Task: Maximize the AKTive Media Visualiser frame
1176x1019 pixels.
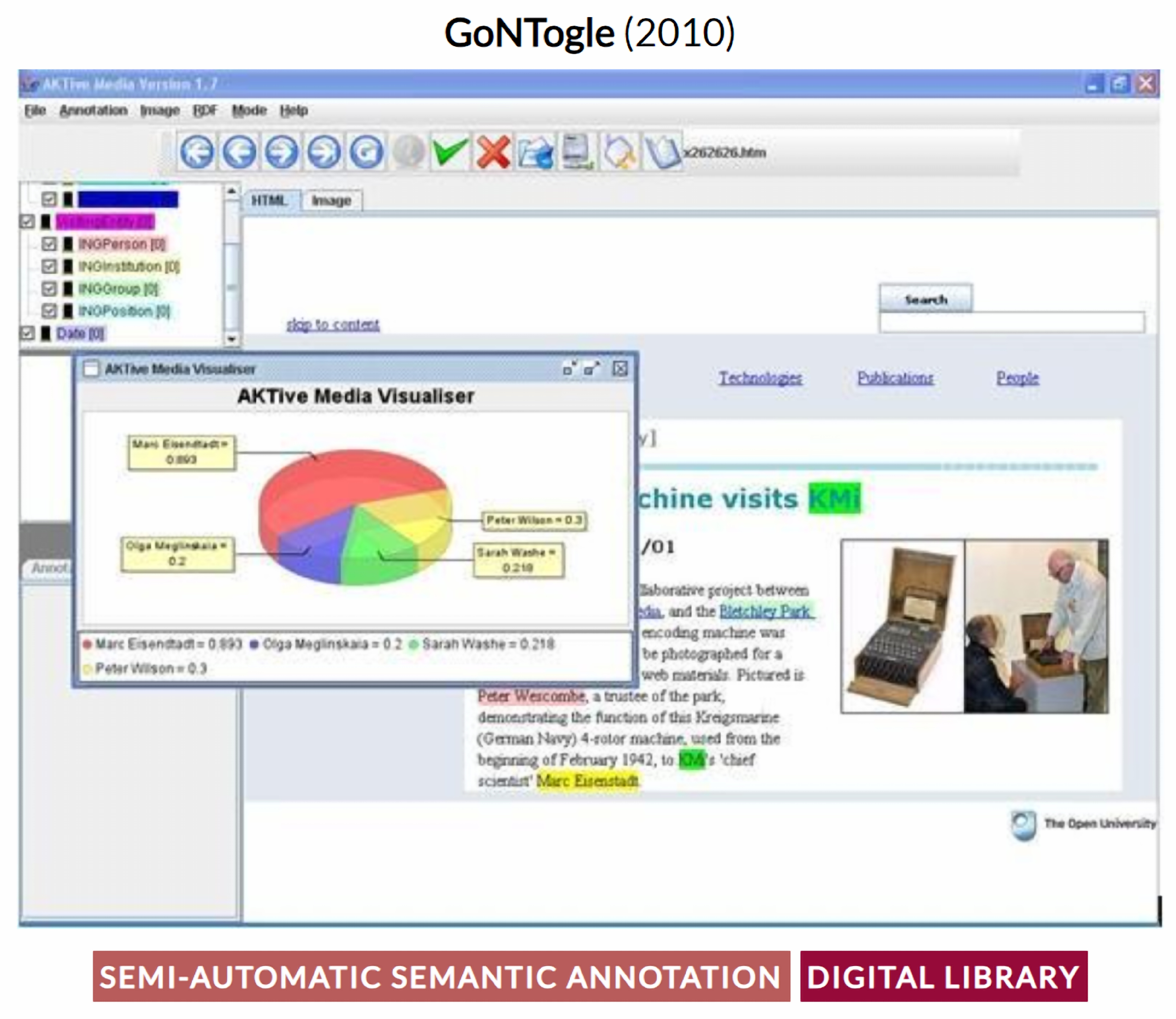Action: point(592,369)
